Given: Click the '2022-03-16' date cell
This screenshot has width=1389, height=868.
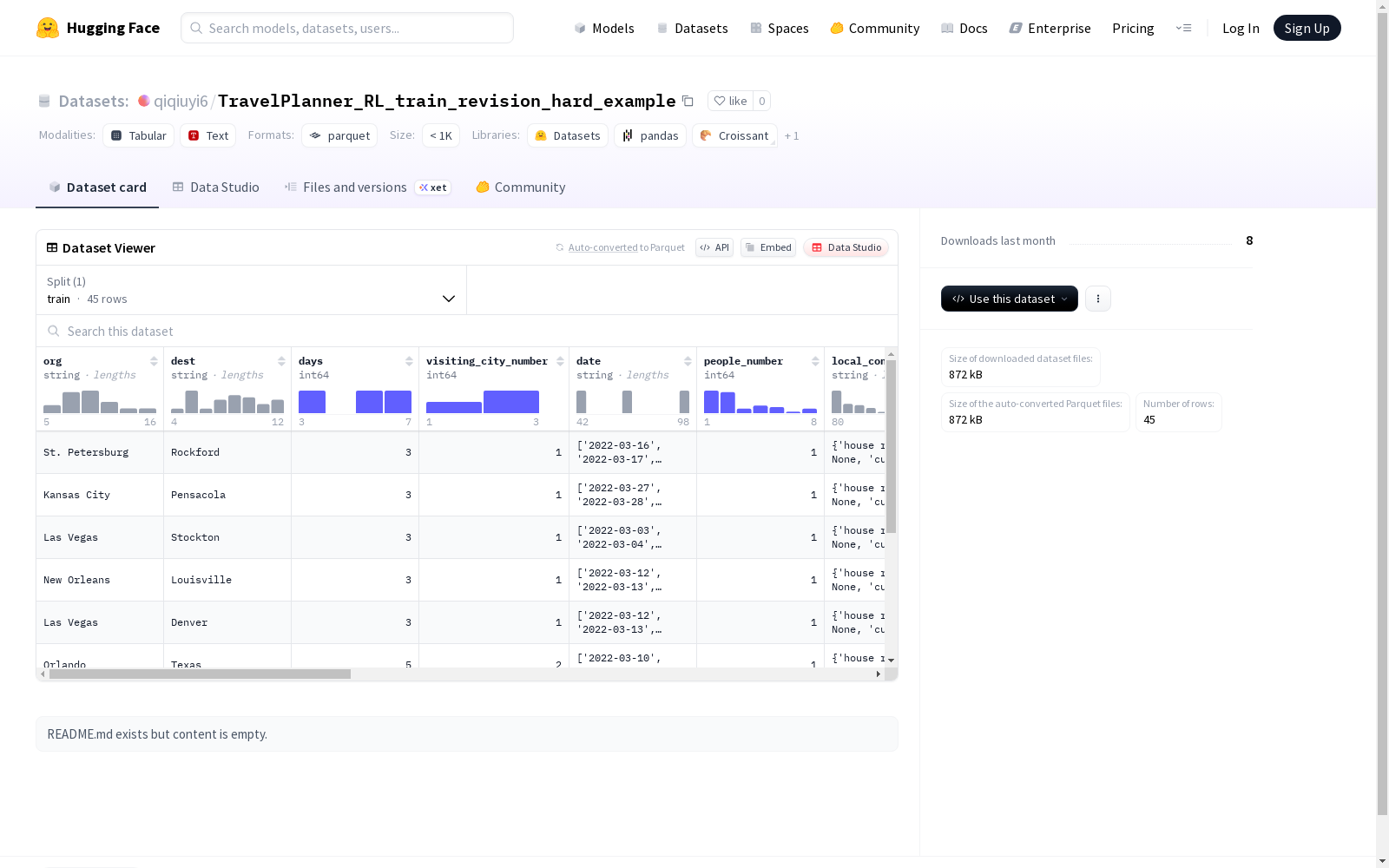Looking at the screenshot, I should click(633, 452).
